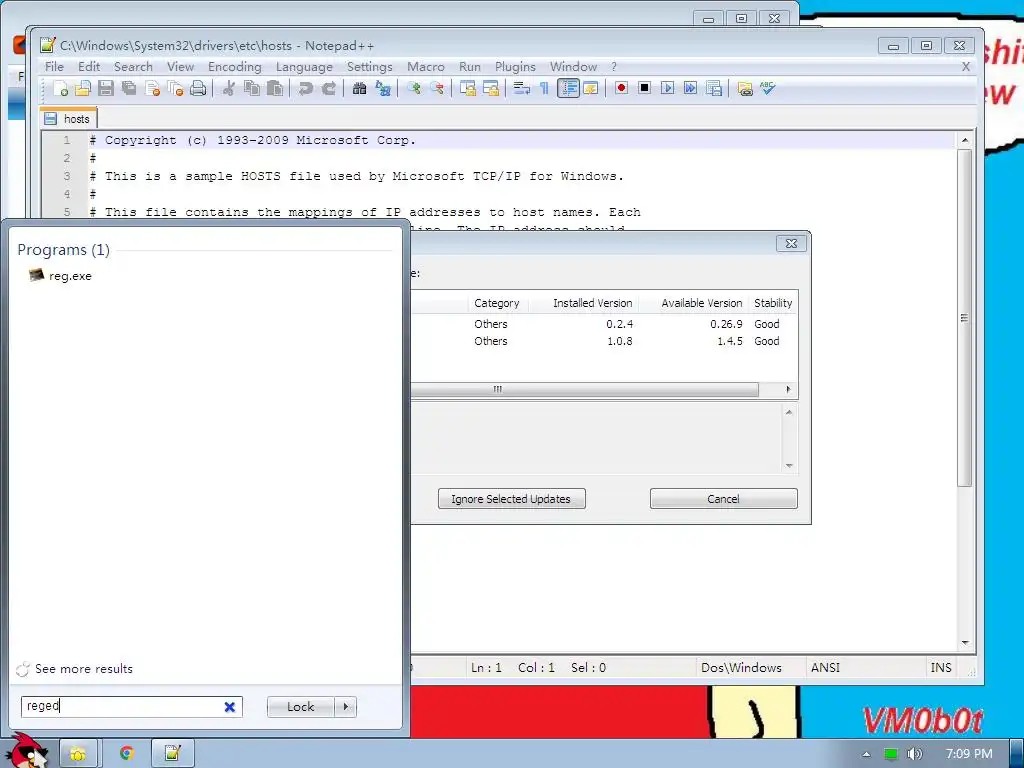Open the ? help menu
This screenshot has height=768, width=1024.
614,67
